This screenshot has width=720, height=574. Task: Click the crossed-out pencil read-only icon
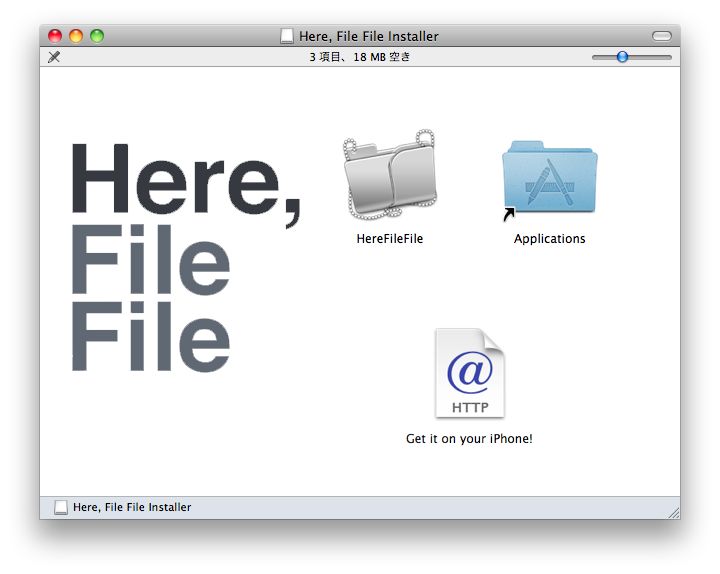coord(54,57)
